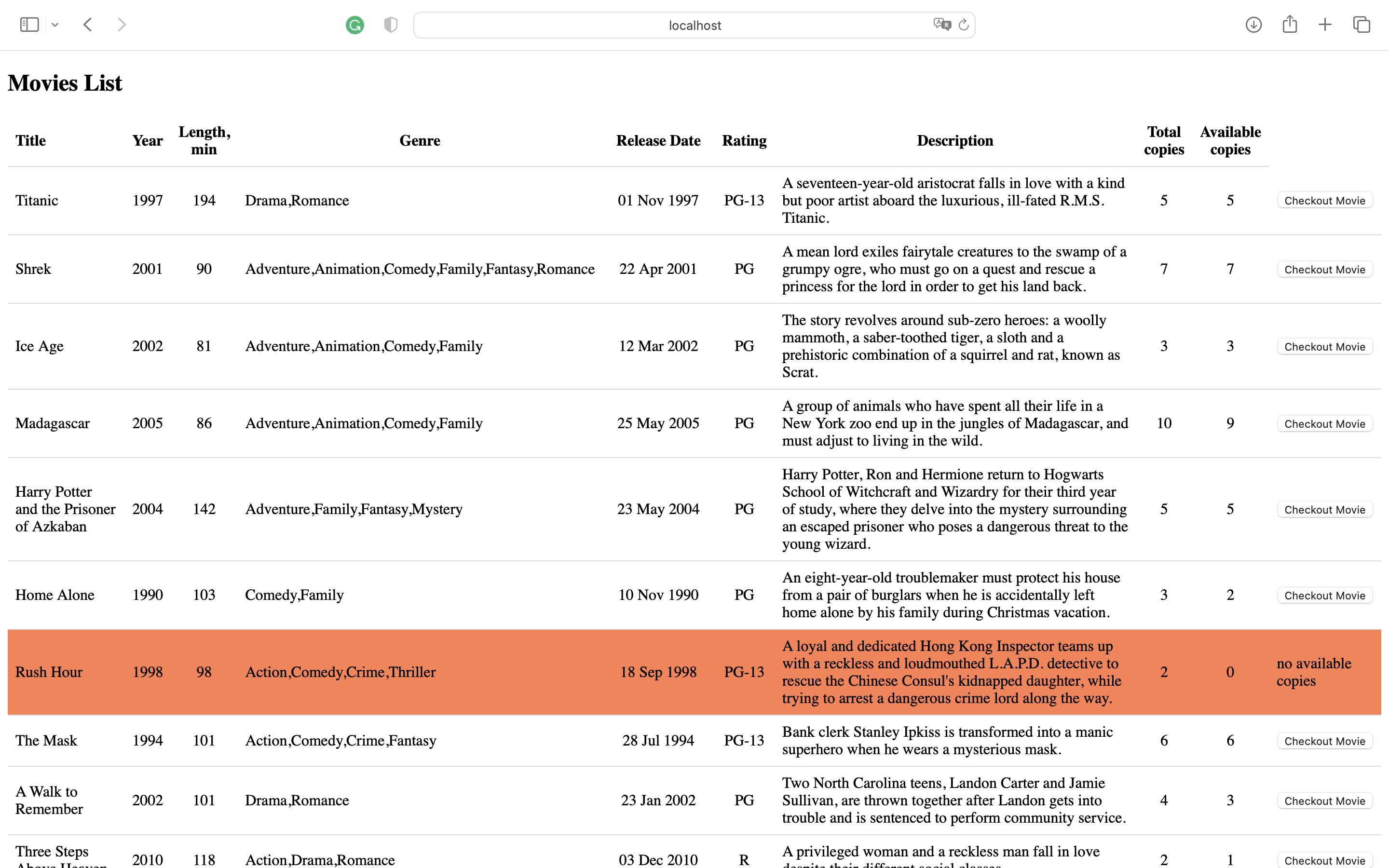Checkout Harry Potter and the Prisoner of Azkaban

pyautogui.click(x=1324, y=509)
